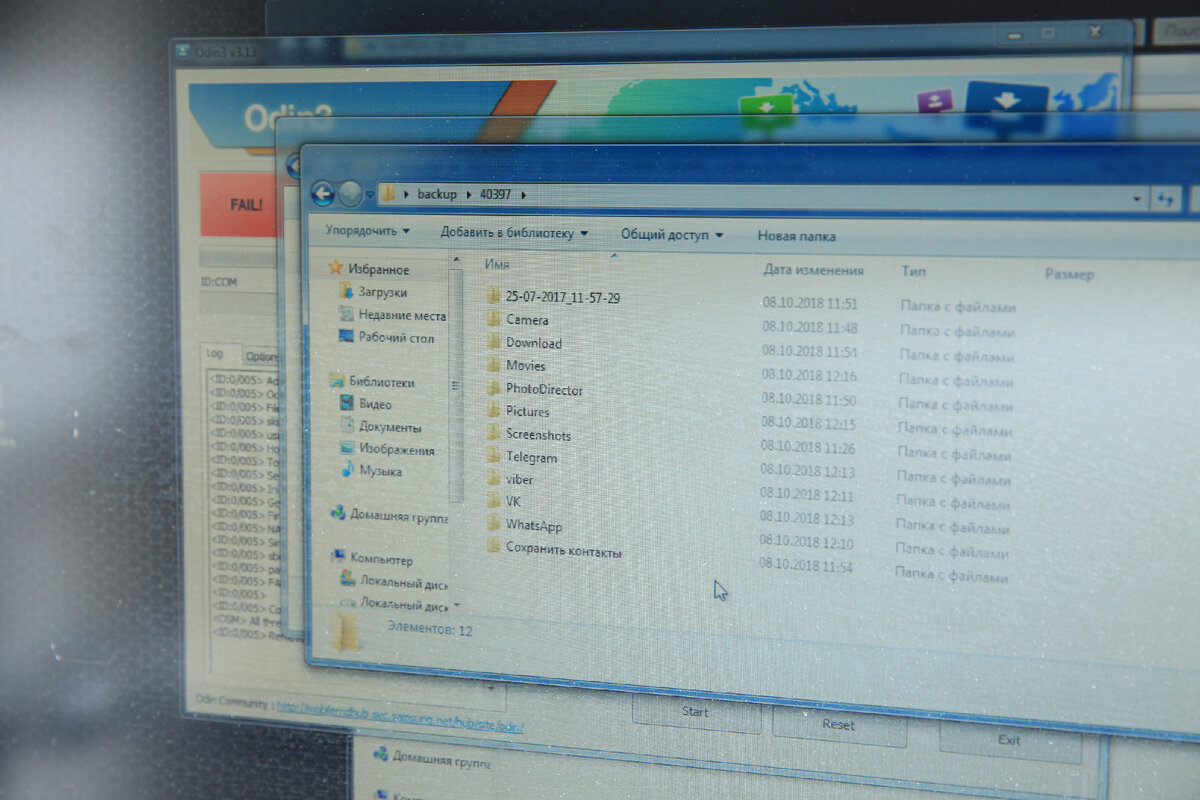Open Недавние места in navigation pane
This screenshot has height=800, width=1200.
[392, 315]
